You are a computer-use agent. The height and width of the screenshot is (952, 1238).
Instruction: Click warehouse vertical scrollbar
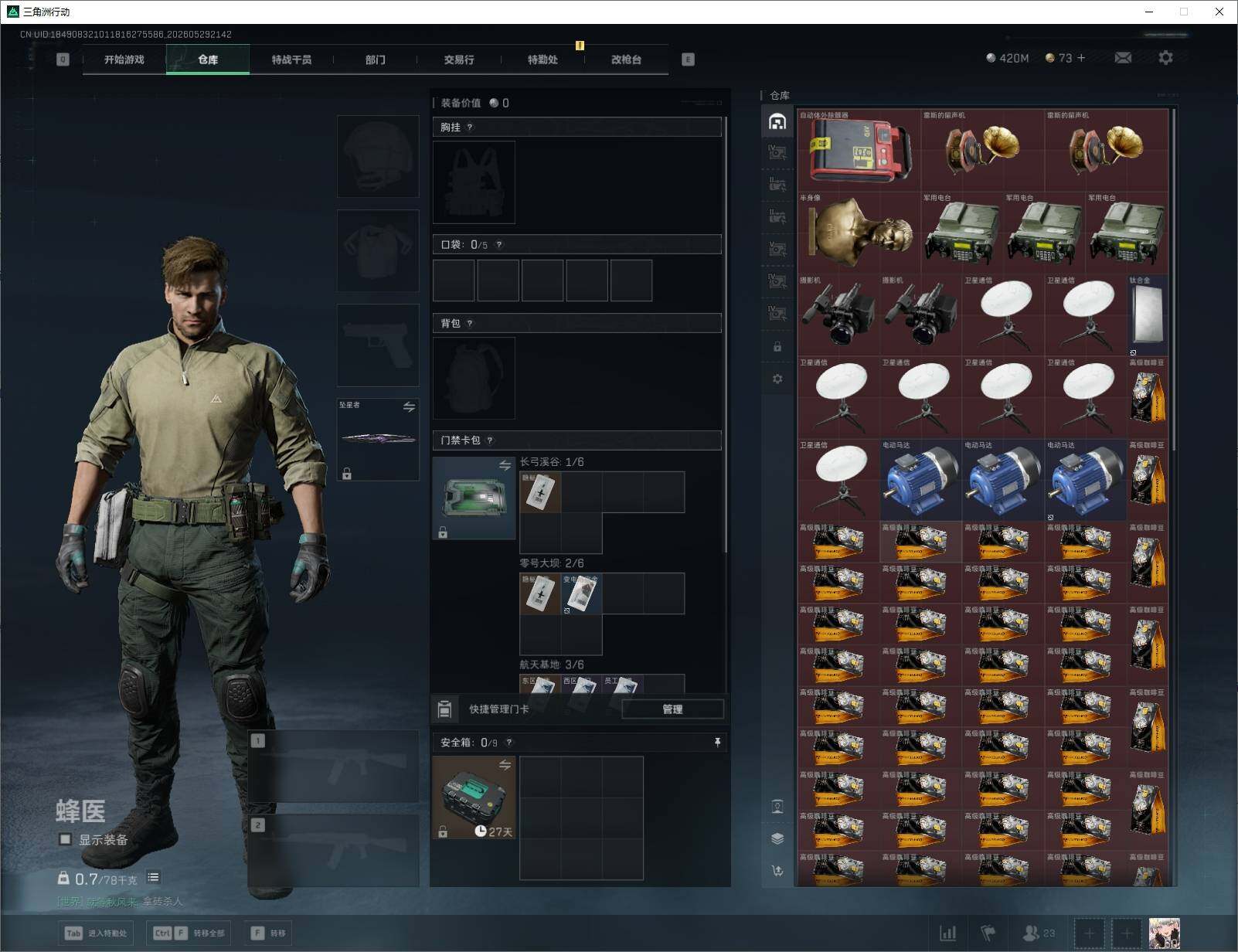[1174, 279]
